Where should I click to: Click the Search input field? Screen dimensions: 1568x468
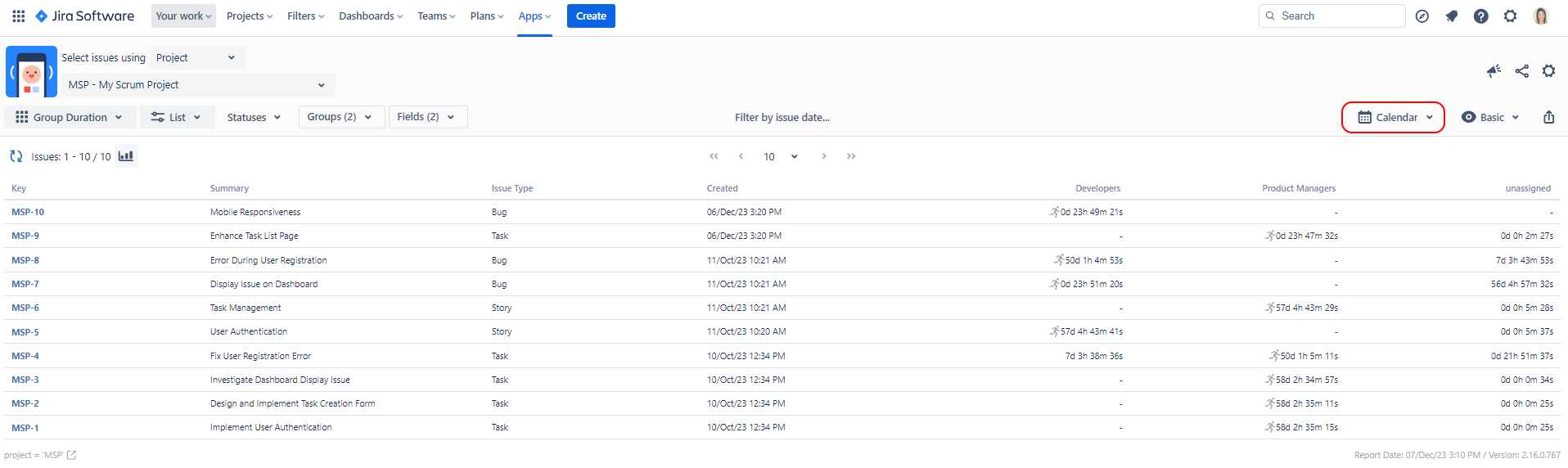tap(1334, 16)
